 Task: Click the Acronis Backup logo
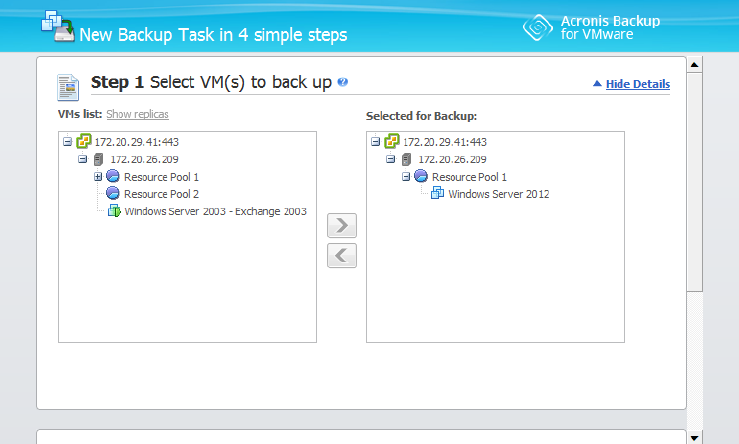tap(539, 27)
